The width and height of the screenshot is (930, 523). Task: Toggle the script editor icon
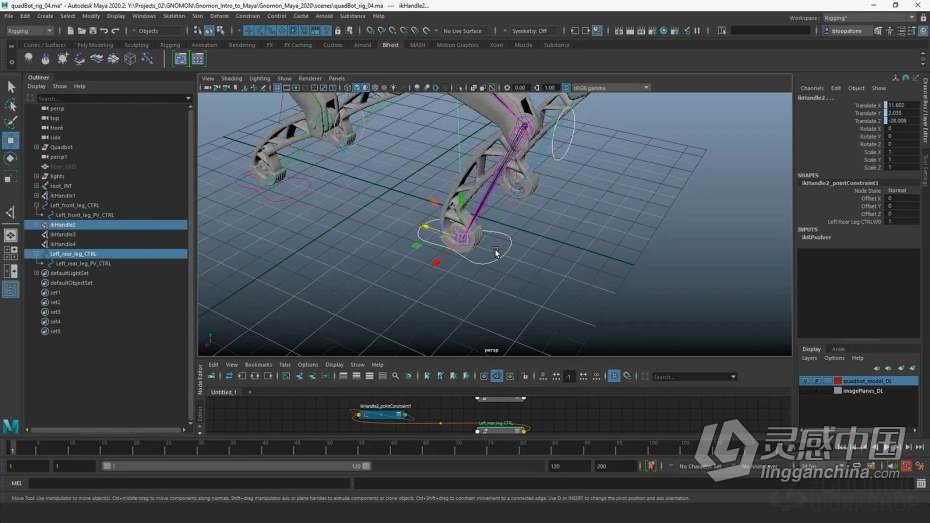921,484
